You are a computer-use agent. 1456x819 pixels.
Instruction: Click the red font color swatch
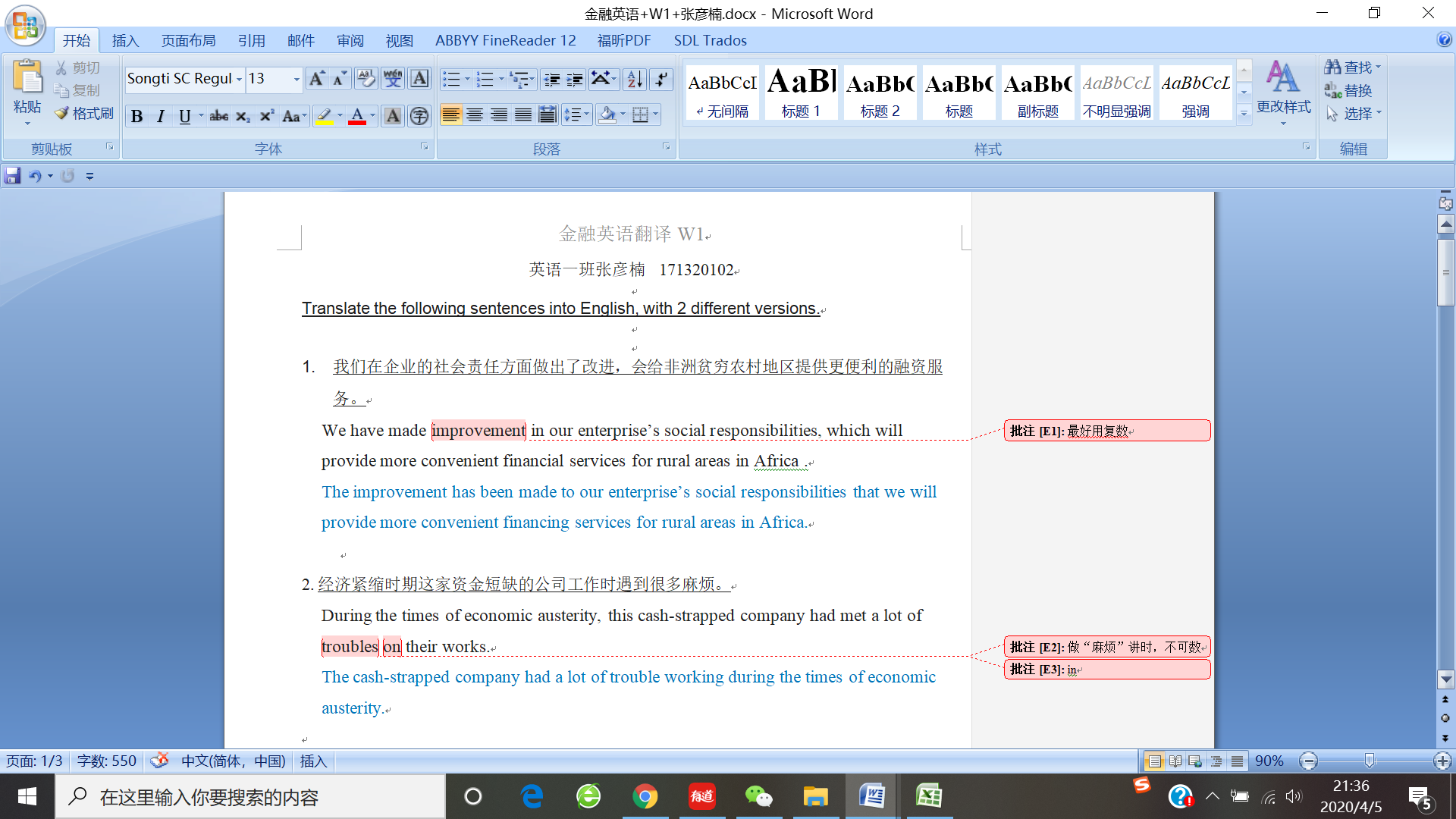pyautogui.click(x=357, y=116)
